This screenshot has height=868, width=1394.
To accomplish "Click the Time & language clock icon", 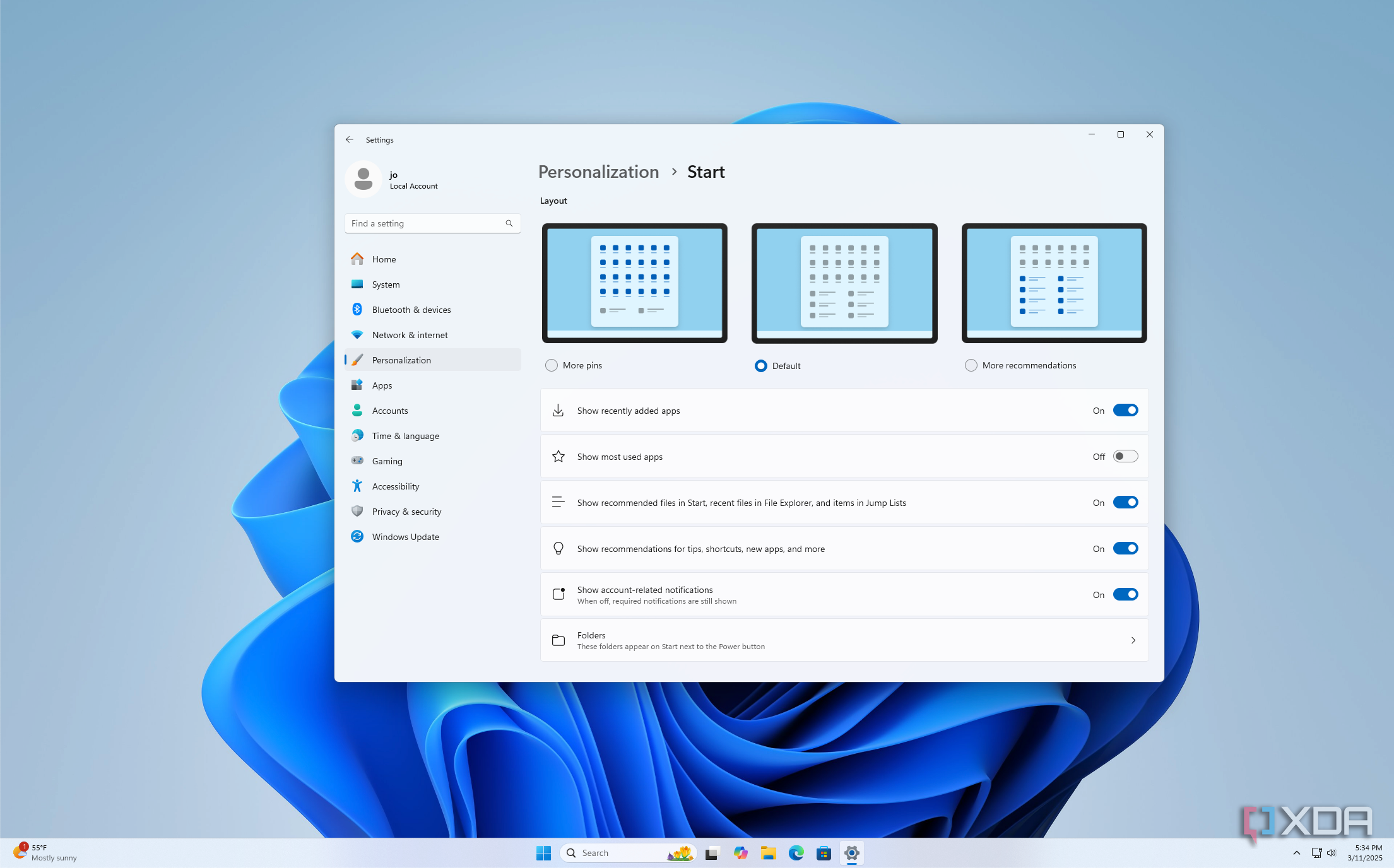I will pos(357,435).
